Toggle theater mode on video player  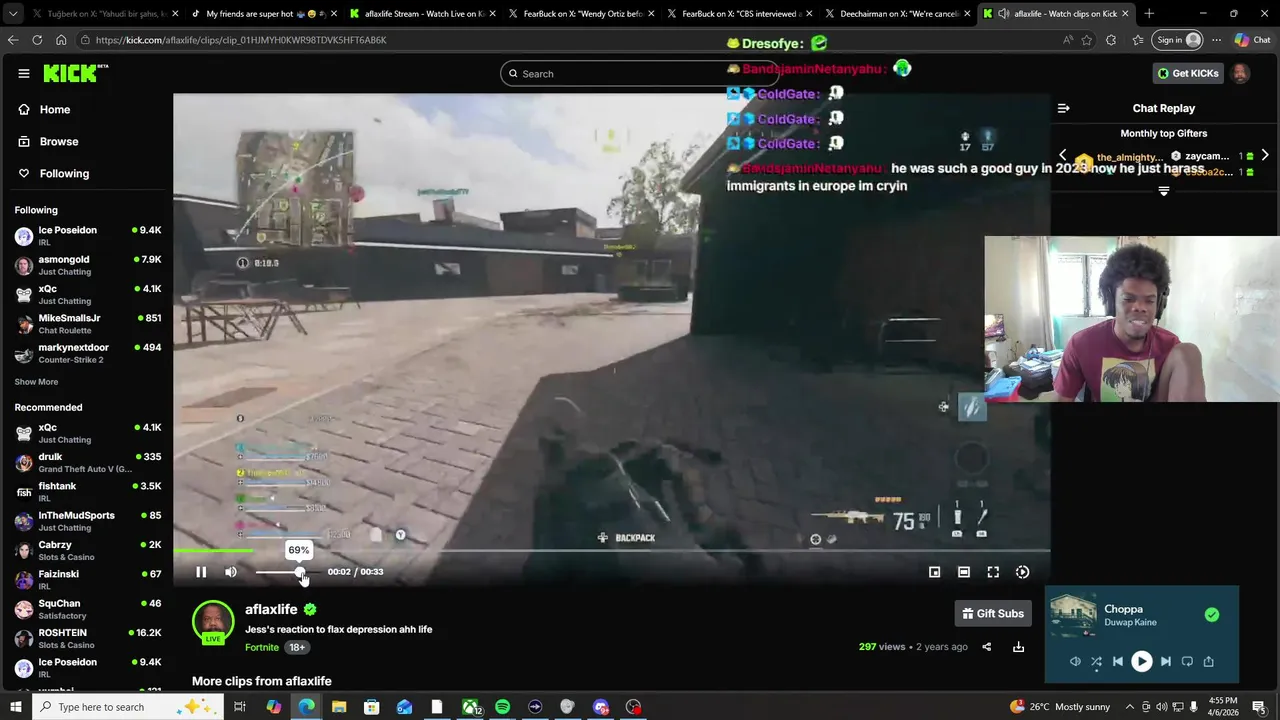click(963, 572)
